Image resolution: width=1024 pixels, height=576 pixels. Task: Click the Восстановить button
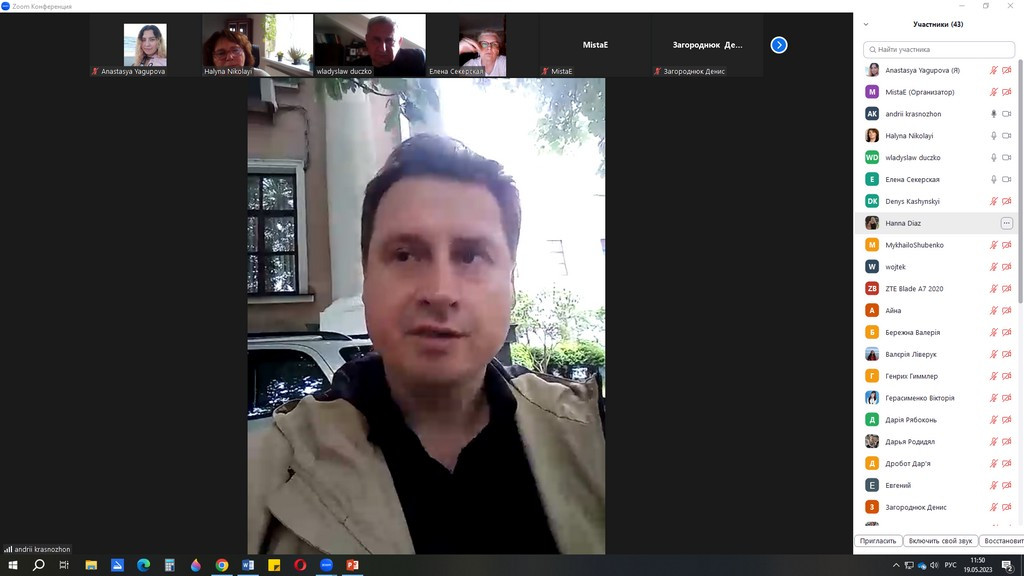tap(1002, 541)
